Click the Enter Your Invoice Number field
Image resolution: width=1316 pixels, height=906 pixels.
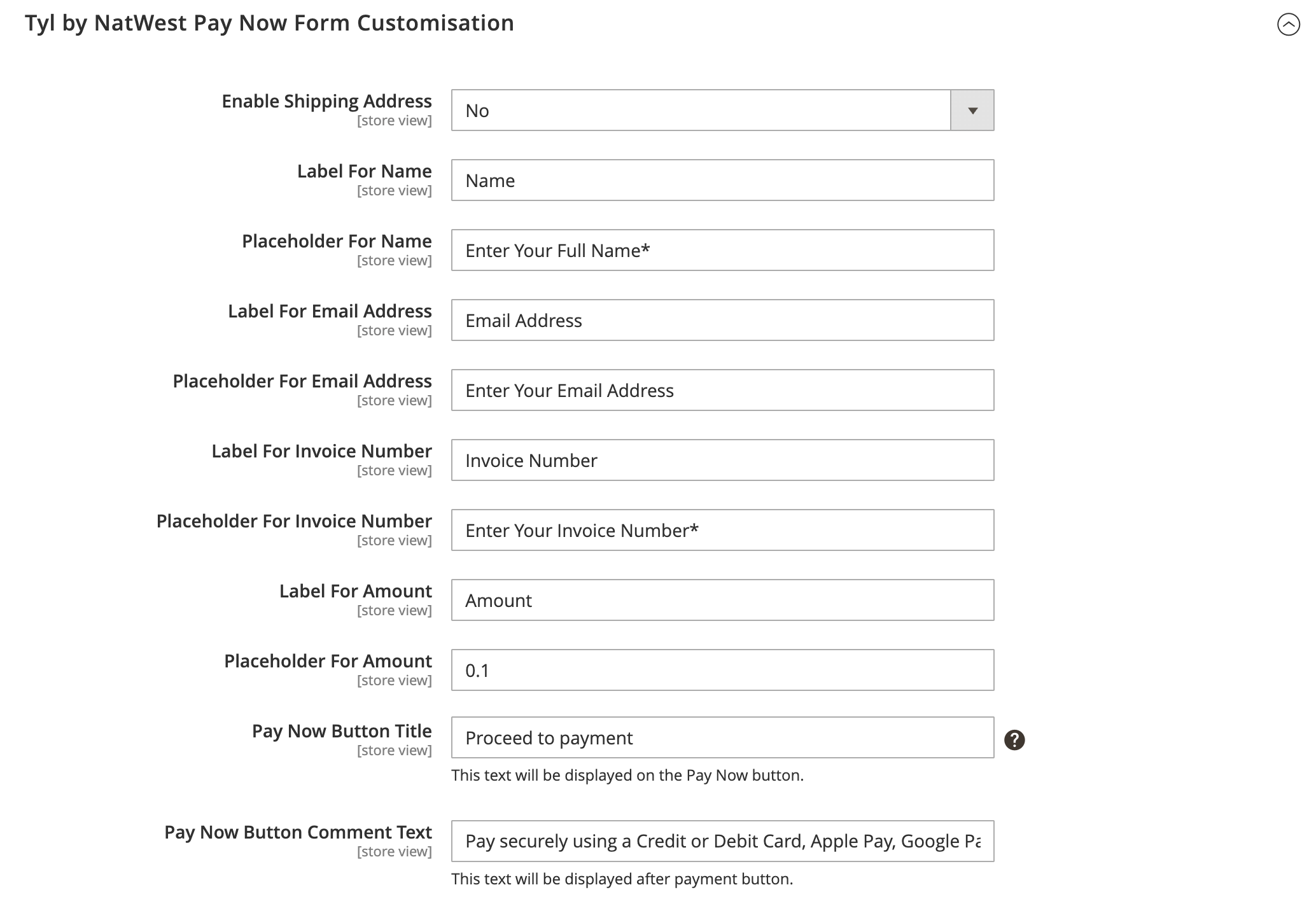coord(722,529)
